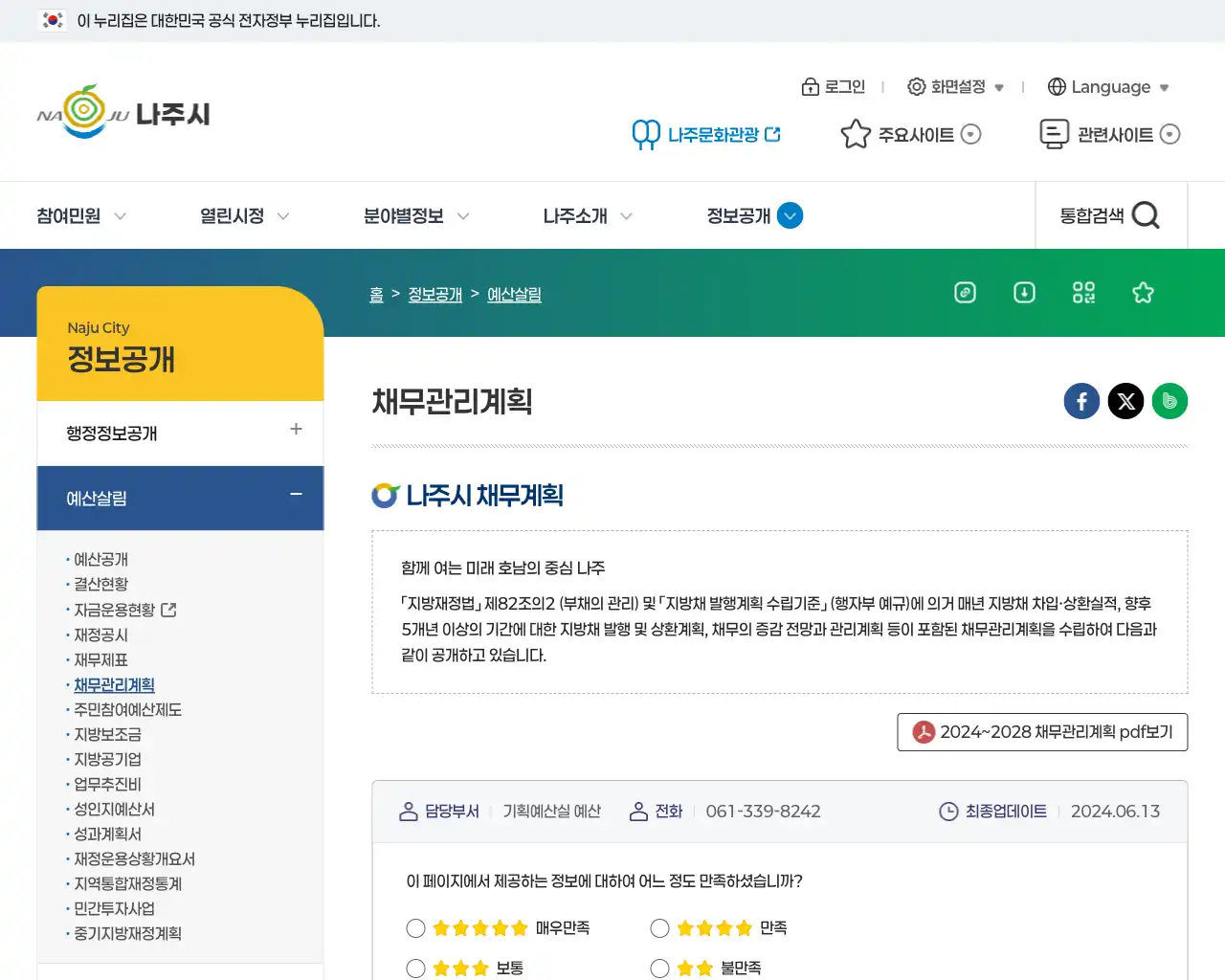Show the QR code for this page
Screen dimensions: 1225x980
click(1083, 293)
